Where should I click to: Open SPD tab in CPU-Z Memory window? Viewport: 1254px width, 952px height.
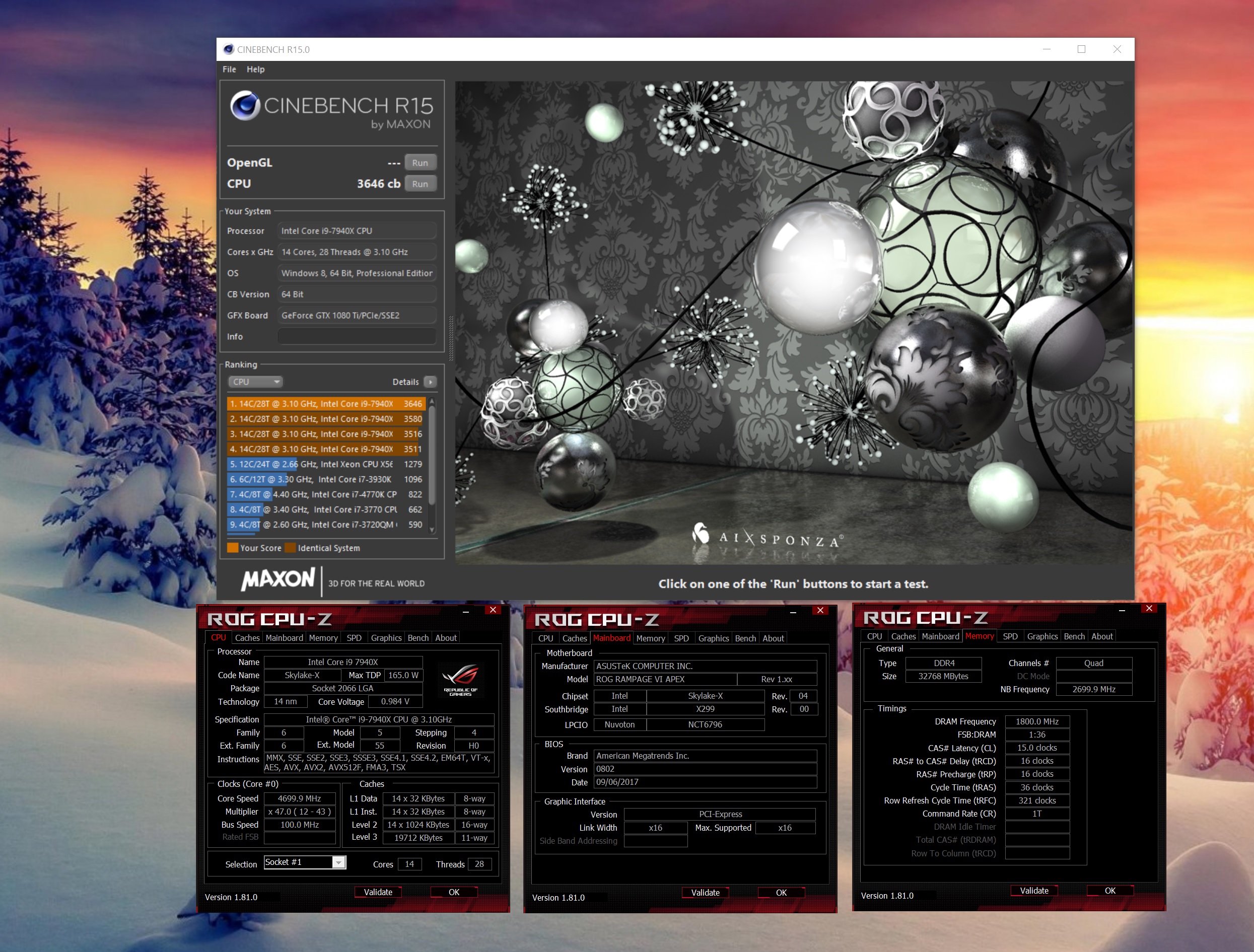click(x=1010, y=636)
